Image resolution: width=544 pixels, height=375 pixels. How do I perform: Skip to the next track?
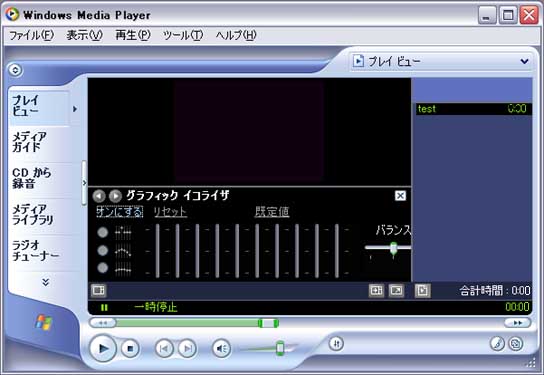coord(187,348)
